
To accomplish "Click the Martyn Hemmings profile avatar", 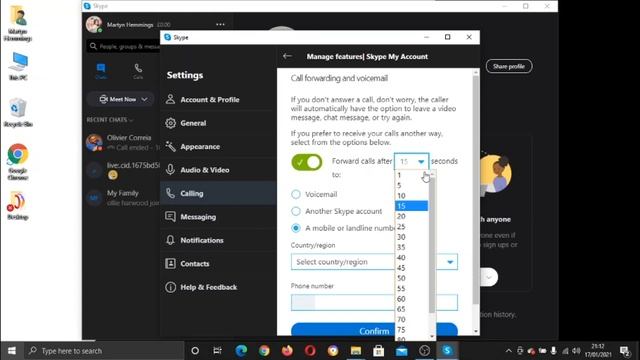I will (x=94, y=24).
